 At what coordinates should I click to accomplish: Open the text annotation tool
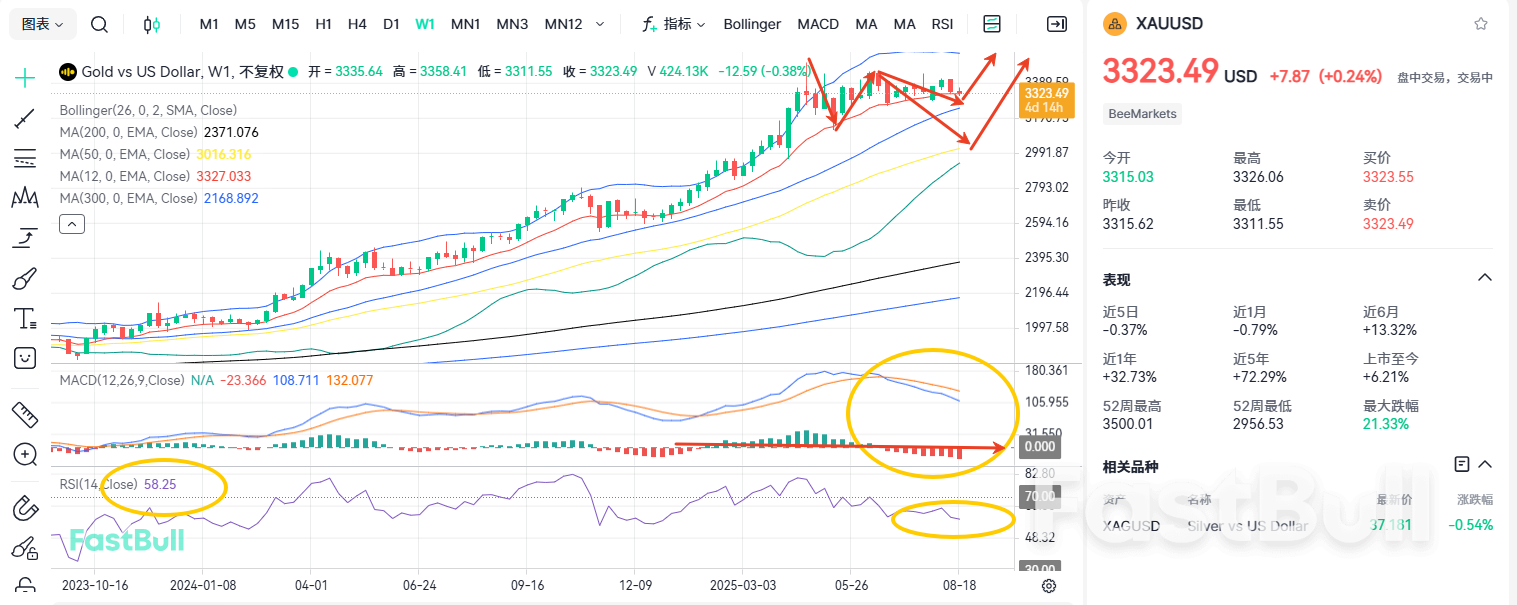24,318
